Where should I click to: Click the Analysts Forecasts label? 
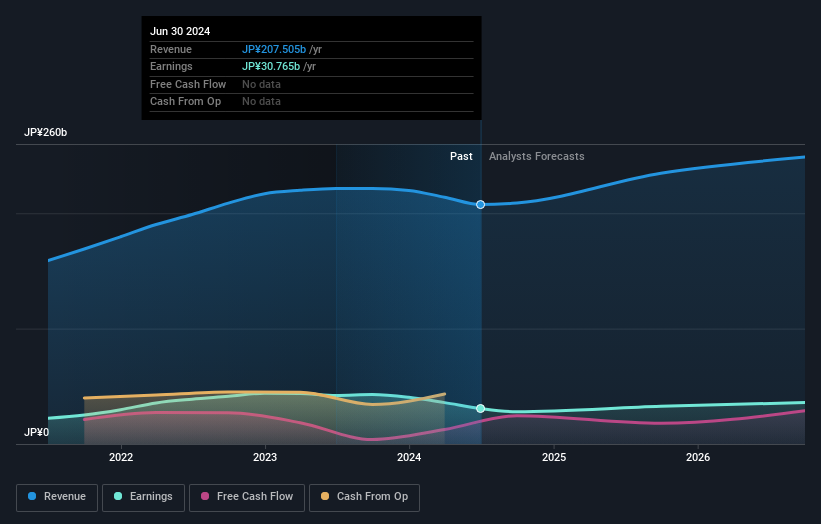537,156
